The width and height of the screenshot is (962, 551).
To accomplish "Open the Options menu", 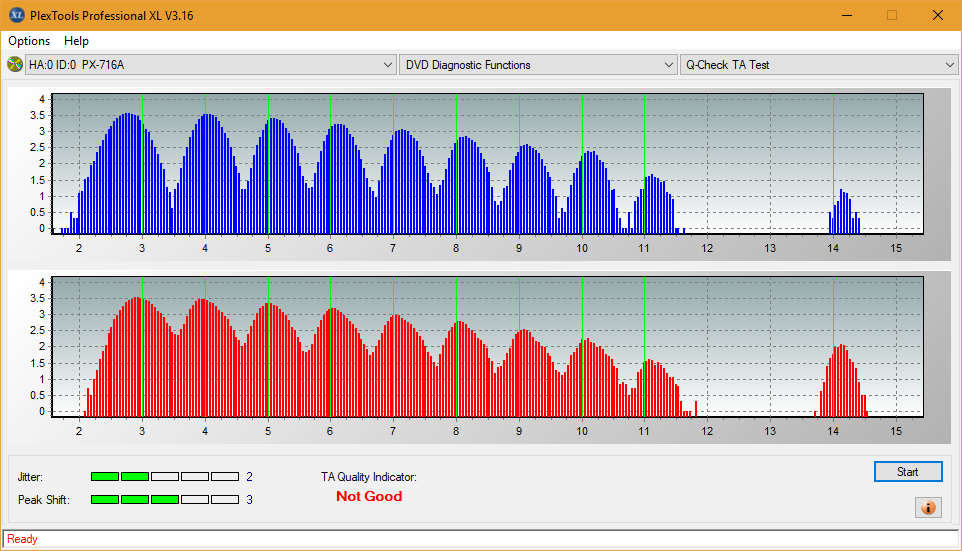I will (29, 41).
